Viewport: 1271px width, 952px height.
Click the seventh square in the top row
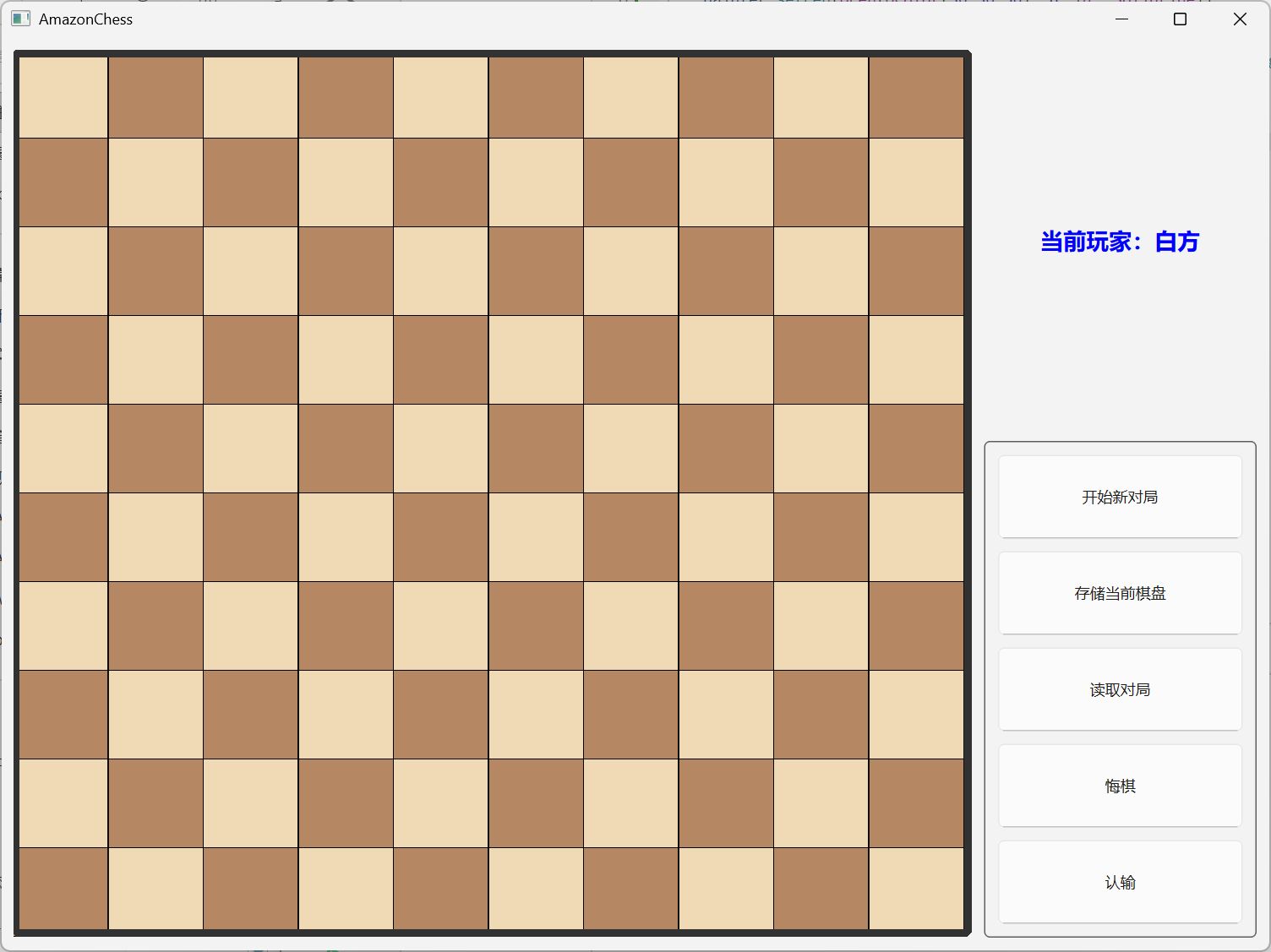(630, 97)
